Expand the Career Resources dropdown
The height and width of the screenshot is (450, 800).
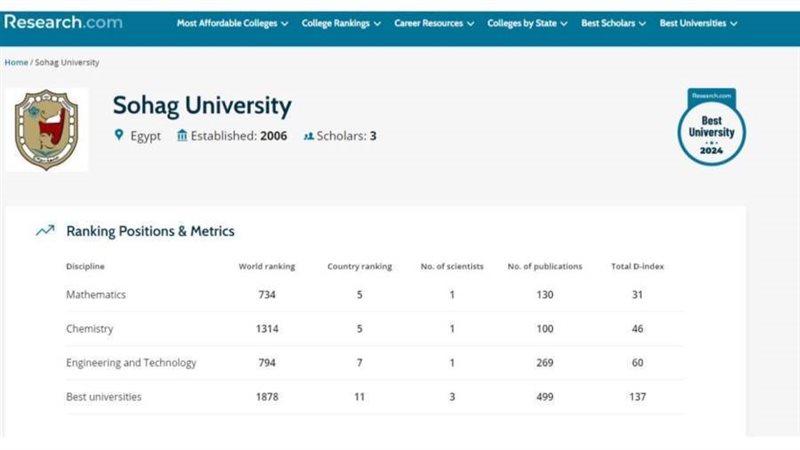point(434,23)
